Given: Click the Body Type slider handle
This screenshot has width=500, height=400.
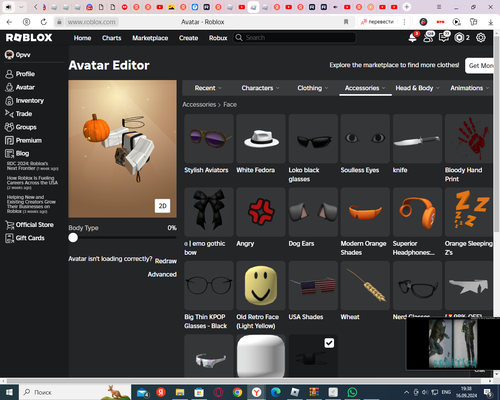Looking at the screenshot, I should click(x=73, y=238).
